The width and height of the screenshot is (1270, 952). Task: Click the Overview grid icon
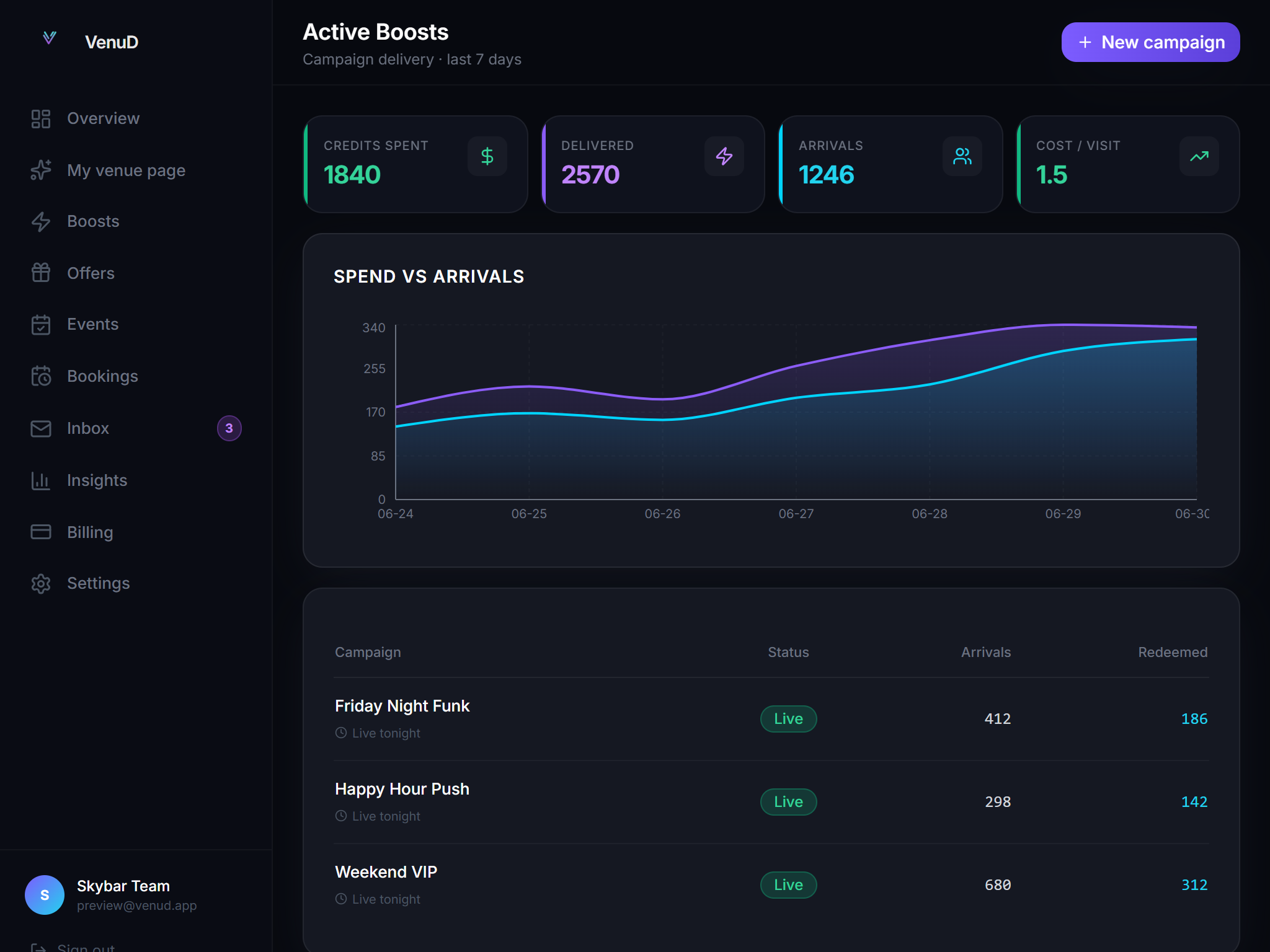tap(41, 119)
